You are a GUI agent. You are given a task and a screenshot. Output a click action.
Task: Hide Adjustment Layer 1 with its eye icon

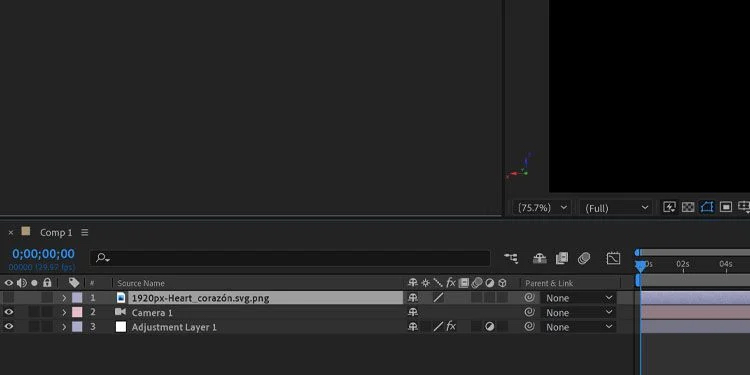pyautogui.click(x=9, y=327)
